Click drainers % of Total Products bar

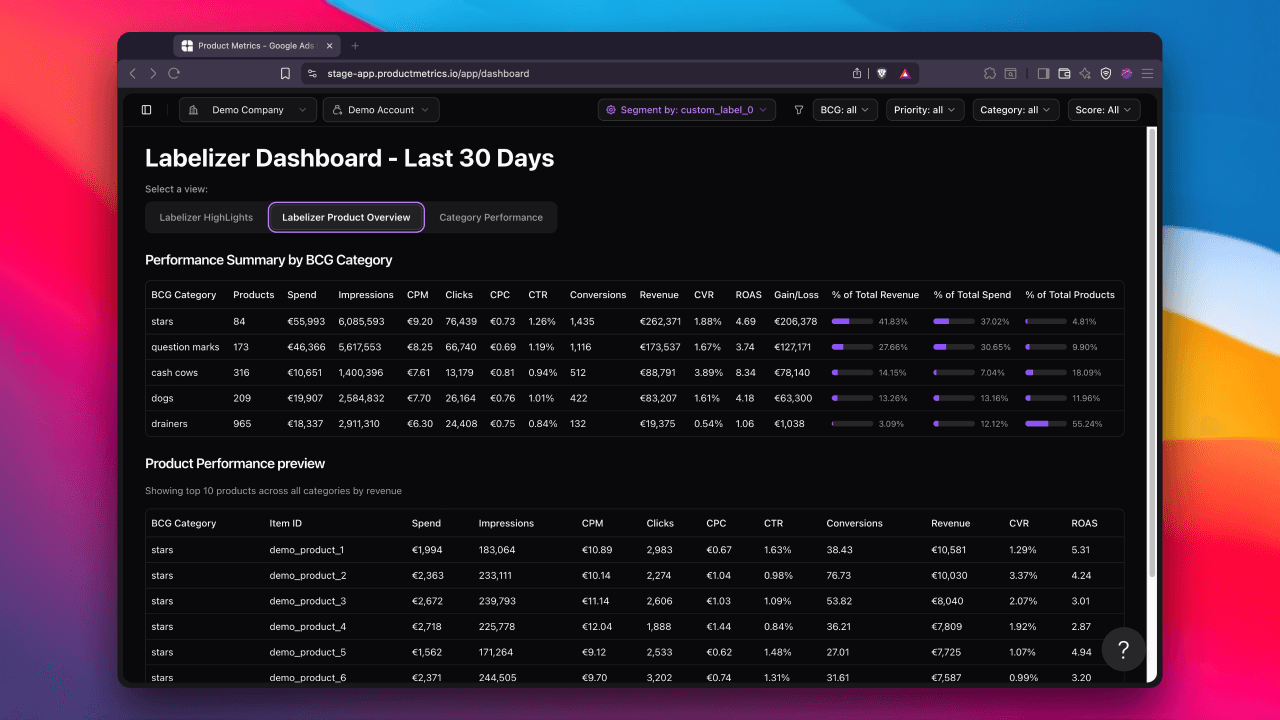click(x=1046, y=424)
